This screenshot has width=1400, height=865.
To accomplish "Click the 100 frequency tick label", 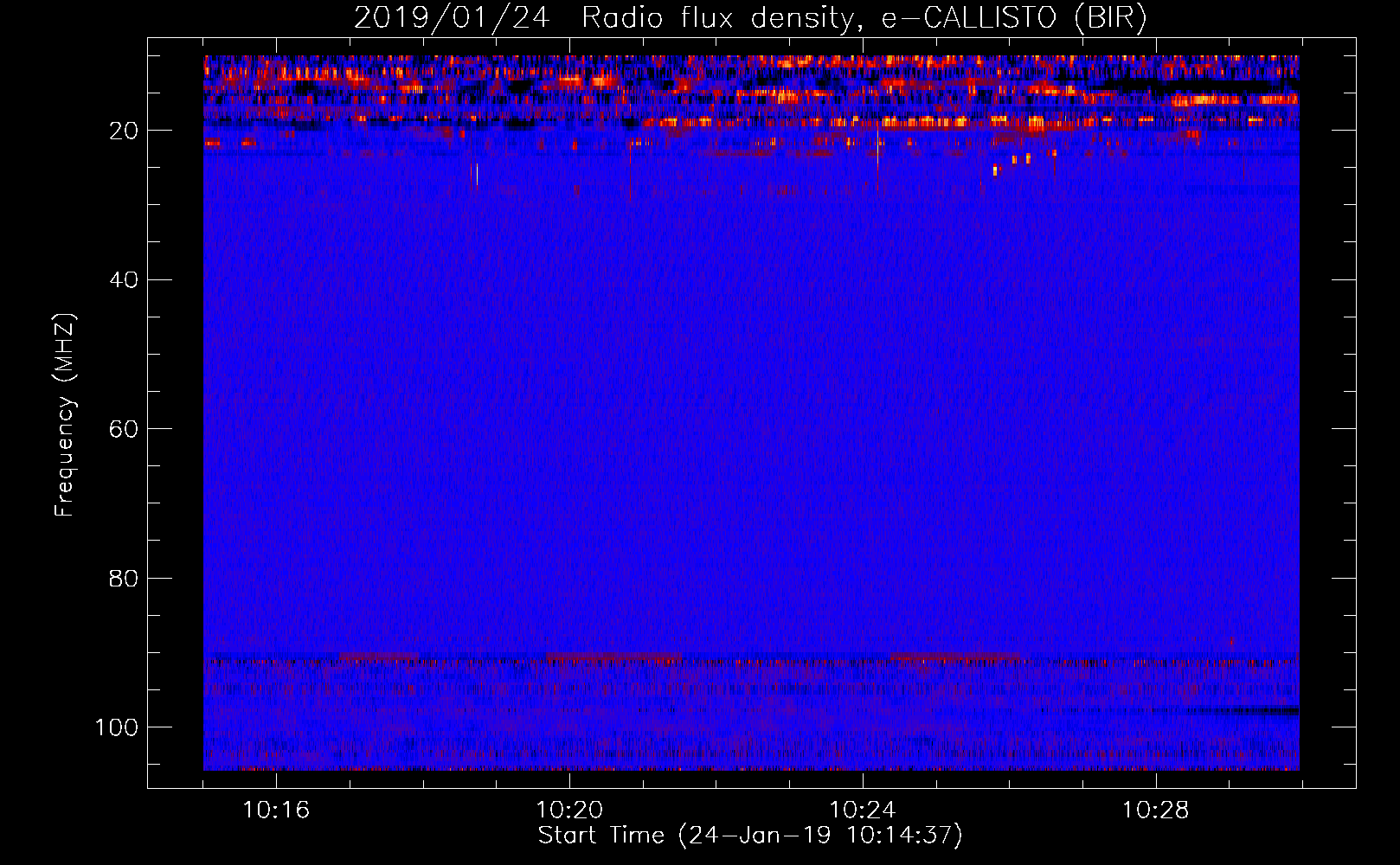I will (117, 727).
